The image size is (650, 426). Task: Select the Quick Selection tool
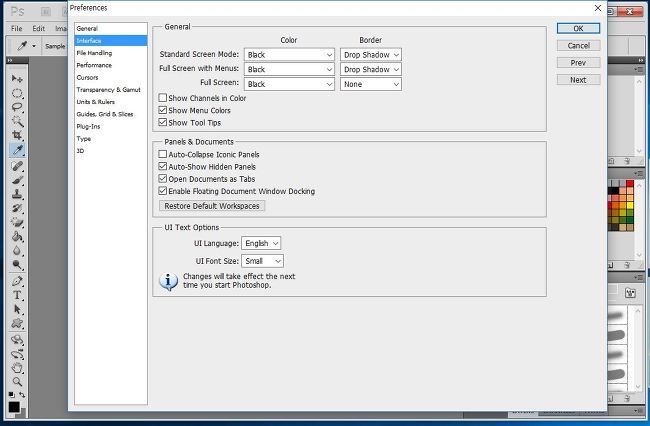coord(17,121)
